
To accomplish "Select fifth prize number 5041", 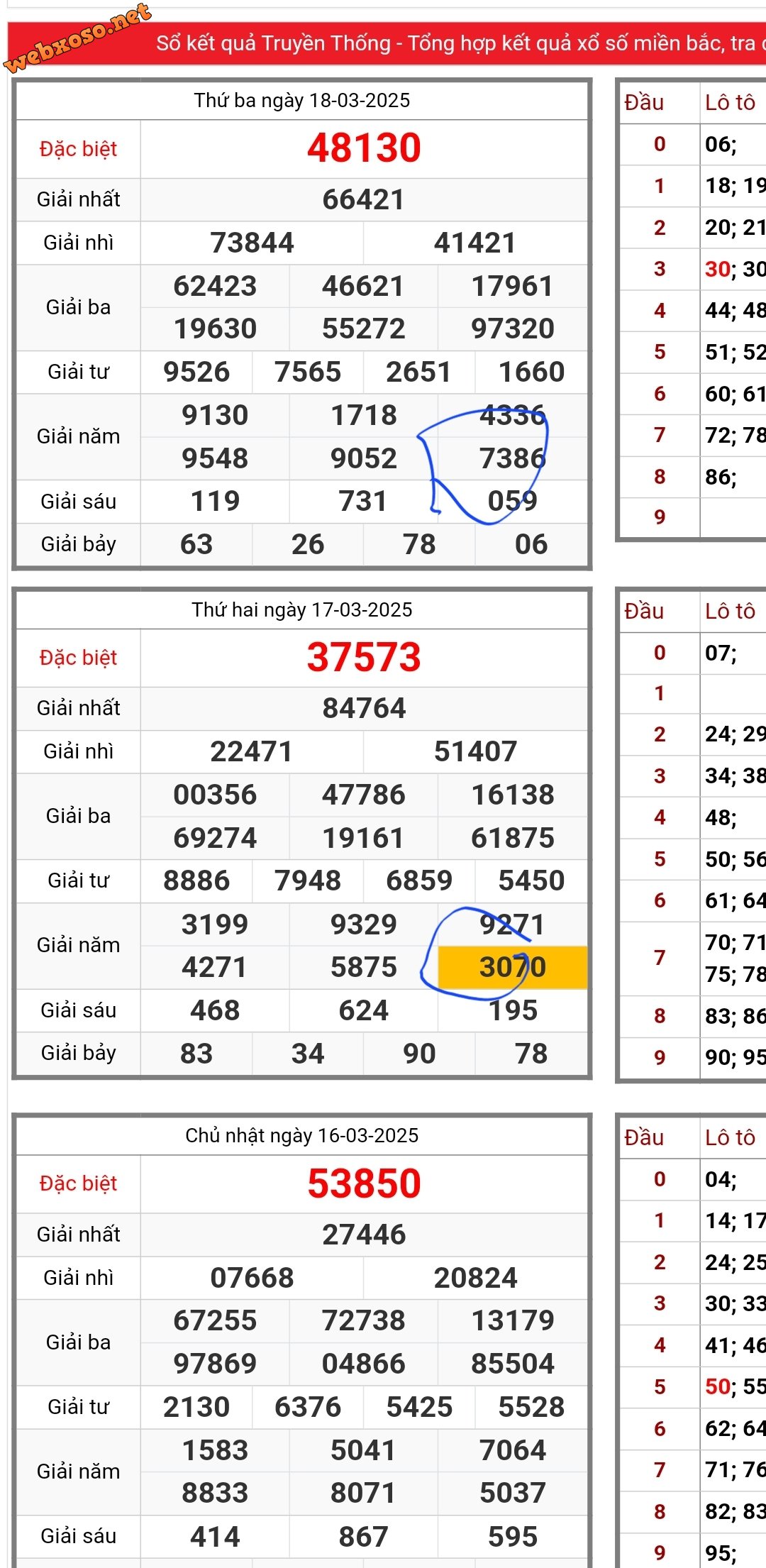I will 364,1450.
